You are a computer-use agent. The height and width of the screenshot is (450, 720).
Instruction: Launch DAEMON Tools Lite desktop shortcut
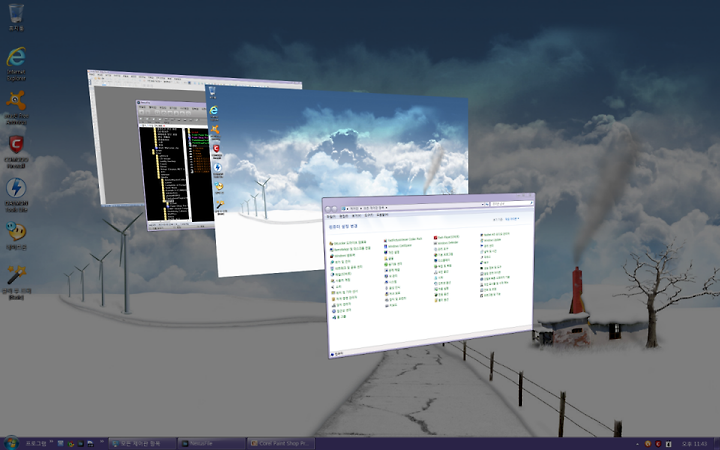[x=16, y=195]
